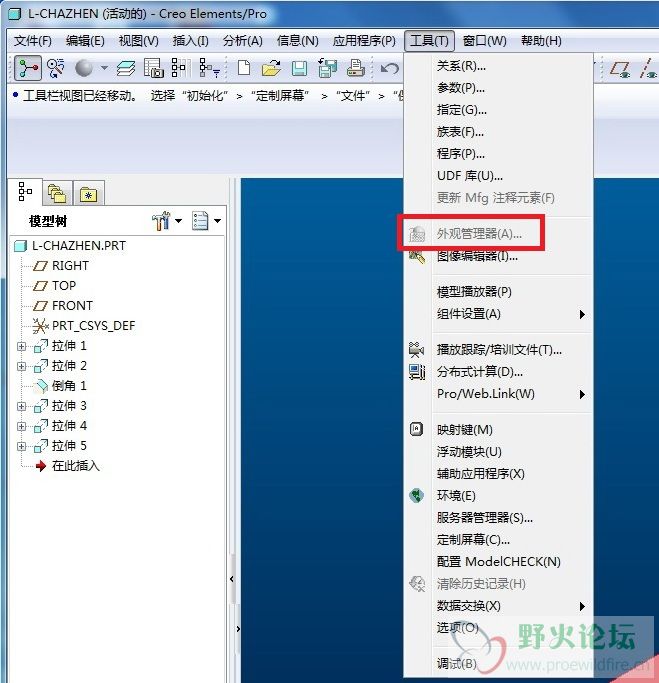Expand the 拉伸 4 feature node
The height and width of the screenshot is (683, 659).
(21, 426)
